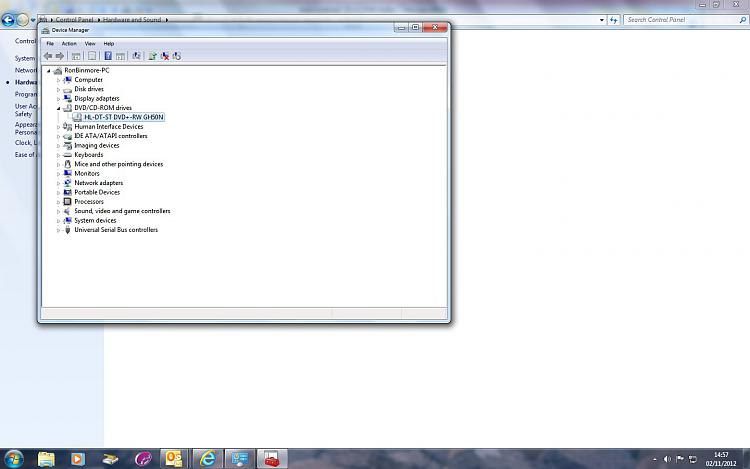750x469 pixels.
Task: Collapse the DVD/CD-ROM drives category arrow
Action: coord(58,109)
